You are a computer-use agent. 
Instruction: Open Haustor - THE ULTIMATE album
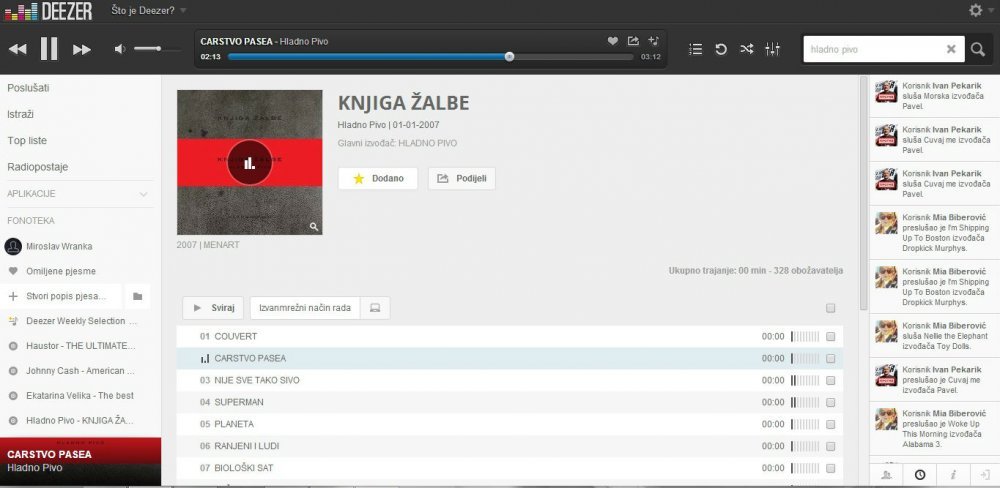(x=81, y=346)
